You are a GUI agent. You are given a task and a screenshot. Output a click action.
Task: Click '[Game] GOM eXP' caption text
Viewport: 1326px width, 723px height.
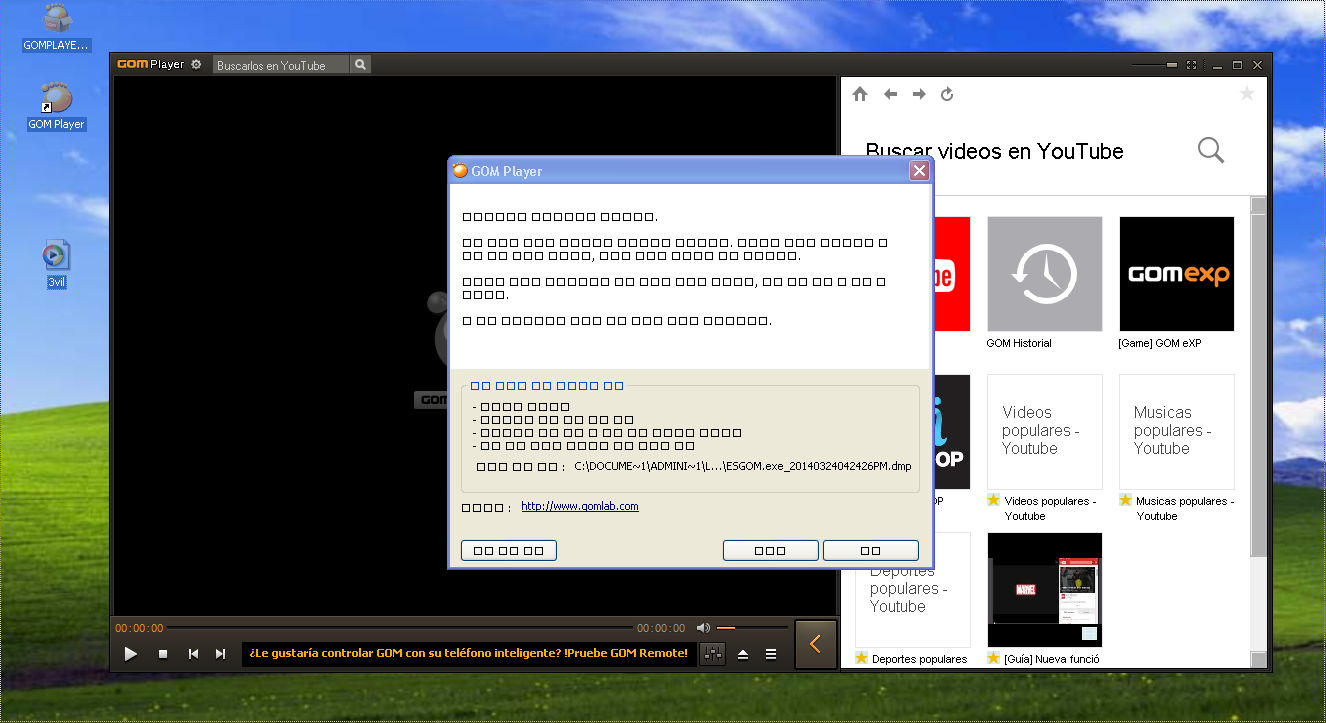pyautogui.click(x=1159, y=343)
